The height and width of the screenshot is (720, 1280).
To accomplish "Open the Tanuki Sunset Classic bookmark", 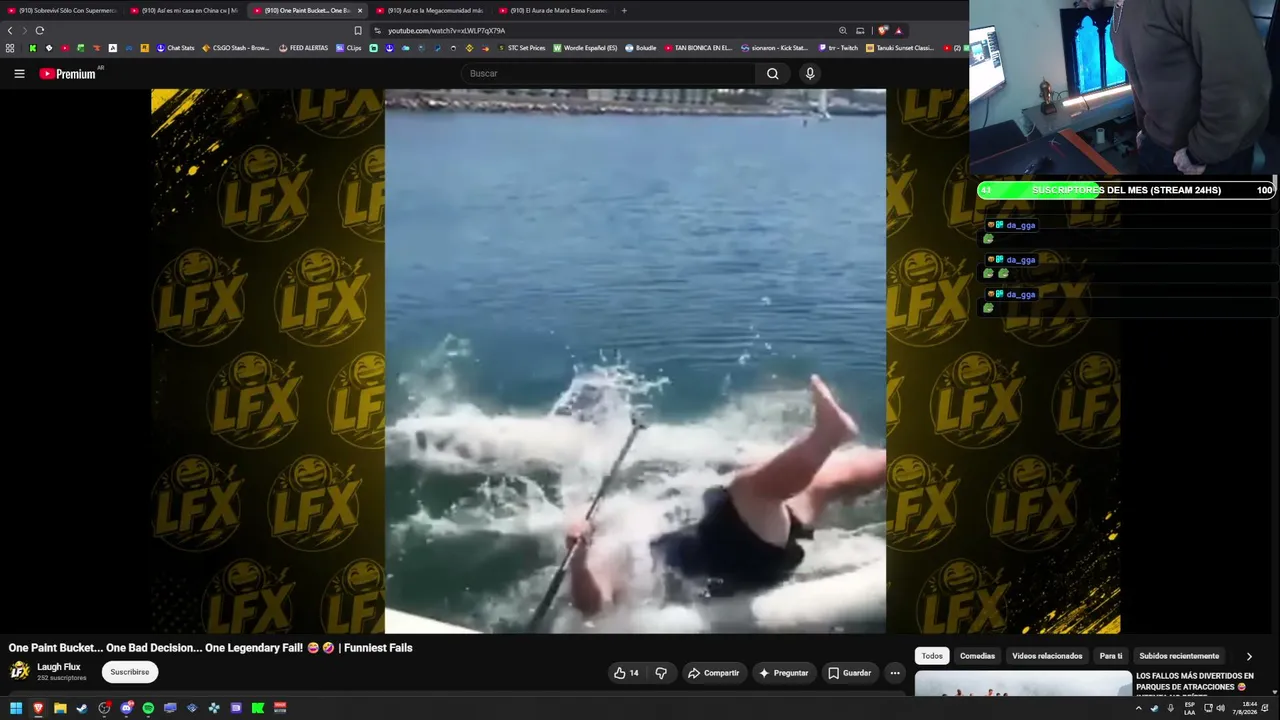I will tap(900, 48).
